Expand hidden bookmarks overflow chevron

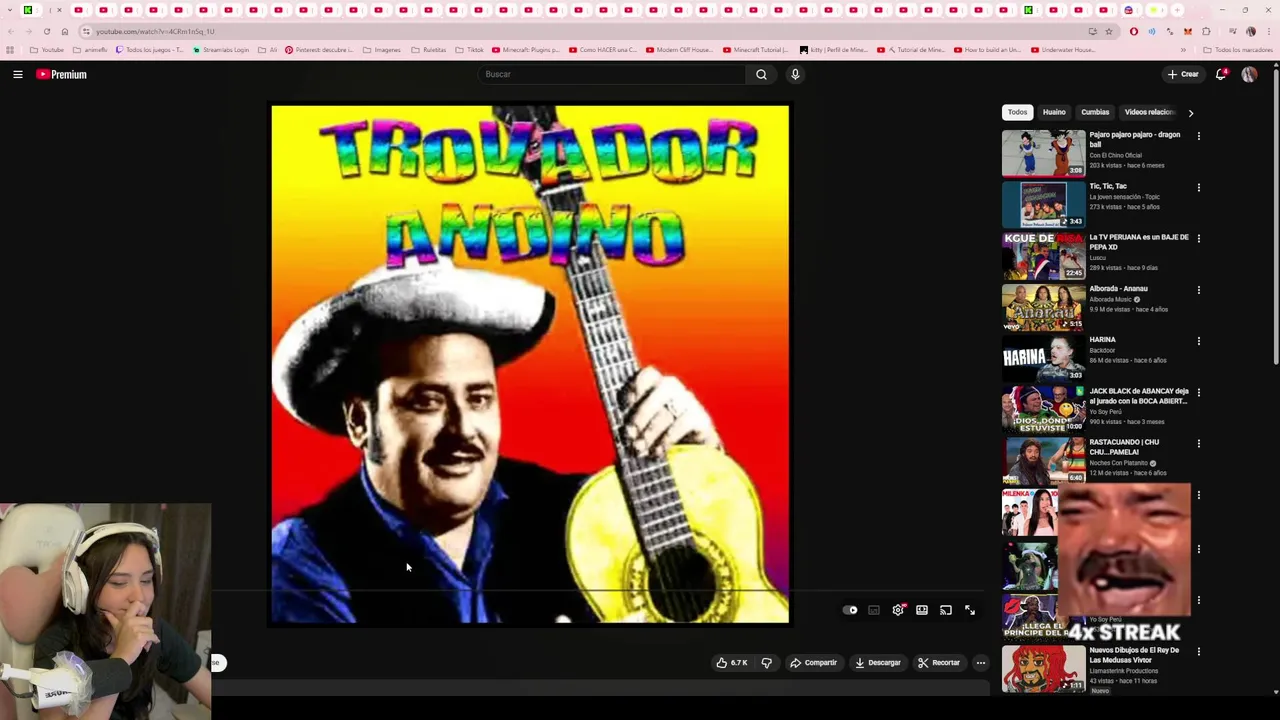pos(1183,50)
